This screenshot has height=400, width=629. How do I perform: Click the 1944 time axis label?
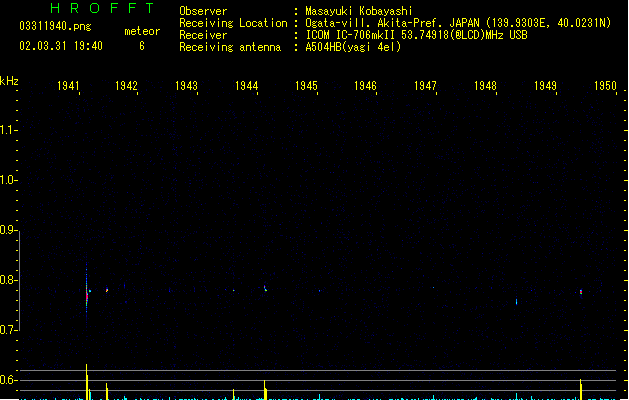246,86
